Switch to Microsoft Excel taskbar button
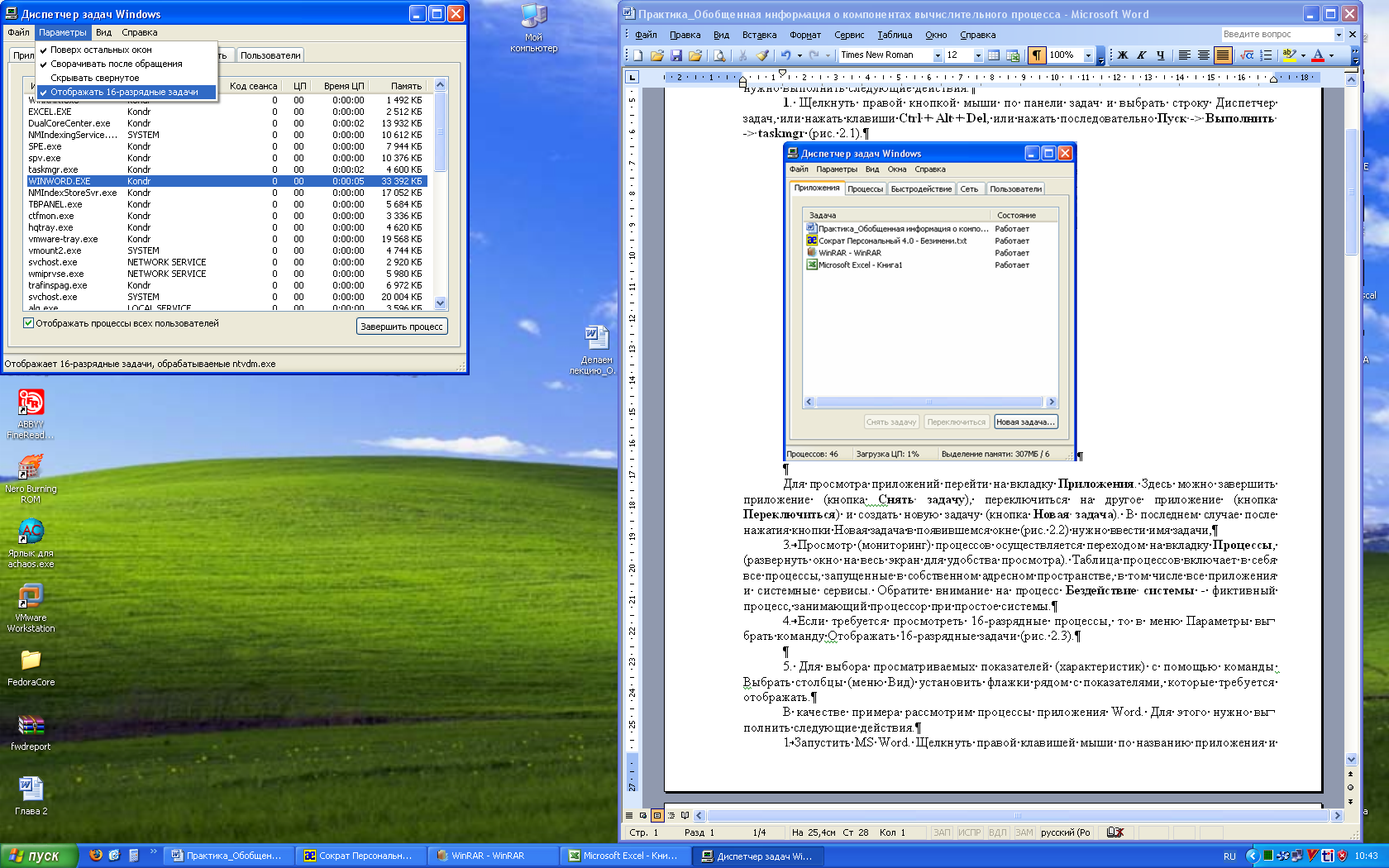The image size is (1389, 868). click(x=625, y=856)
